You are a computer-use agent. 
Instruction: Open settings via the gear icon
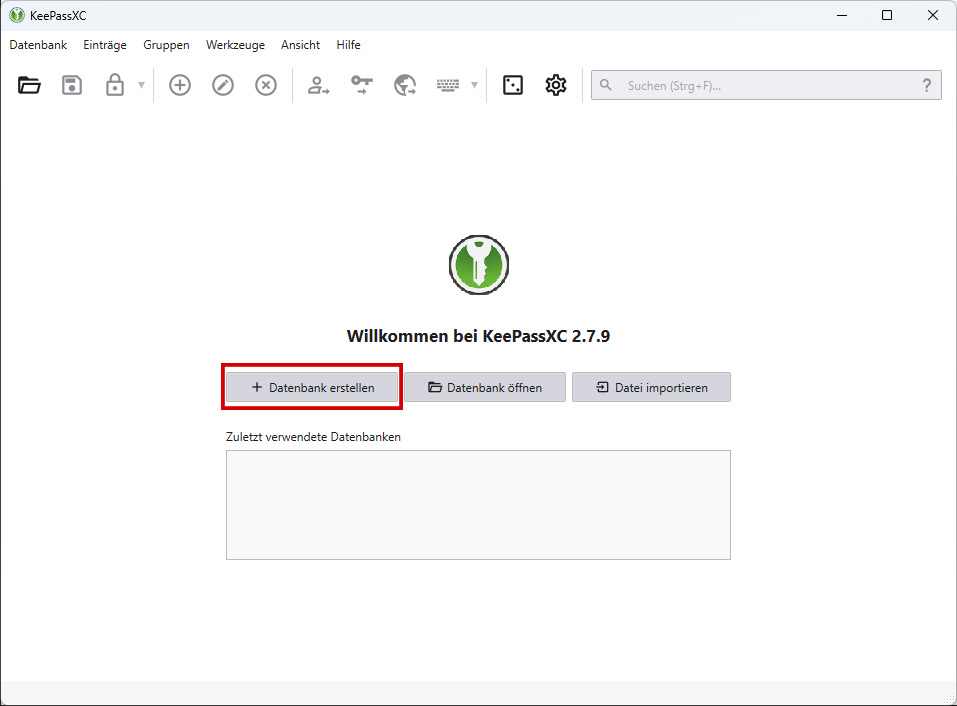click(556, 86)
